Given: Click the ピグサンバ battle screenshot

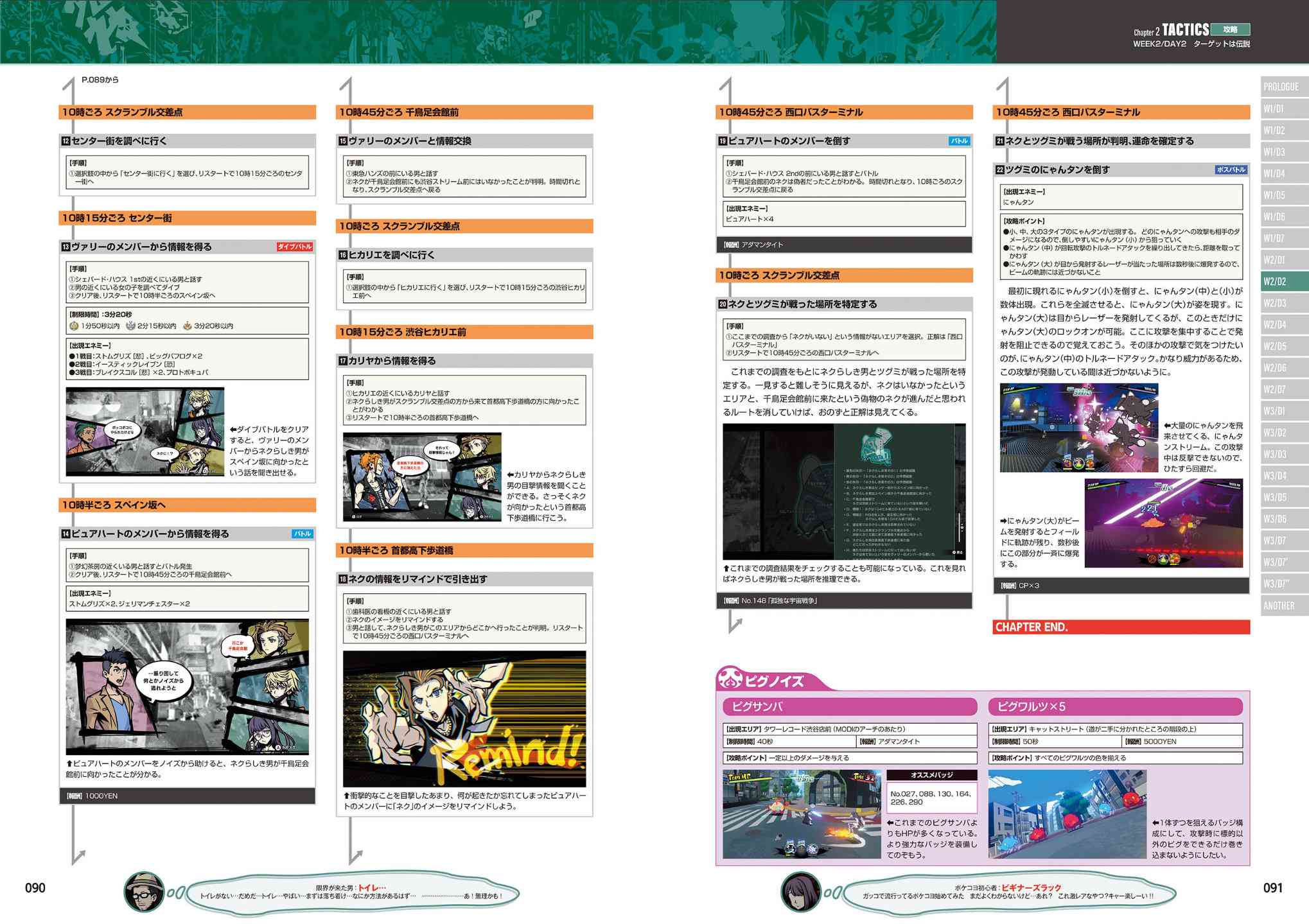Looking at the screenshot, I should click(x=801, y=814).
